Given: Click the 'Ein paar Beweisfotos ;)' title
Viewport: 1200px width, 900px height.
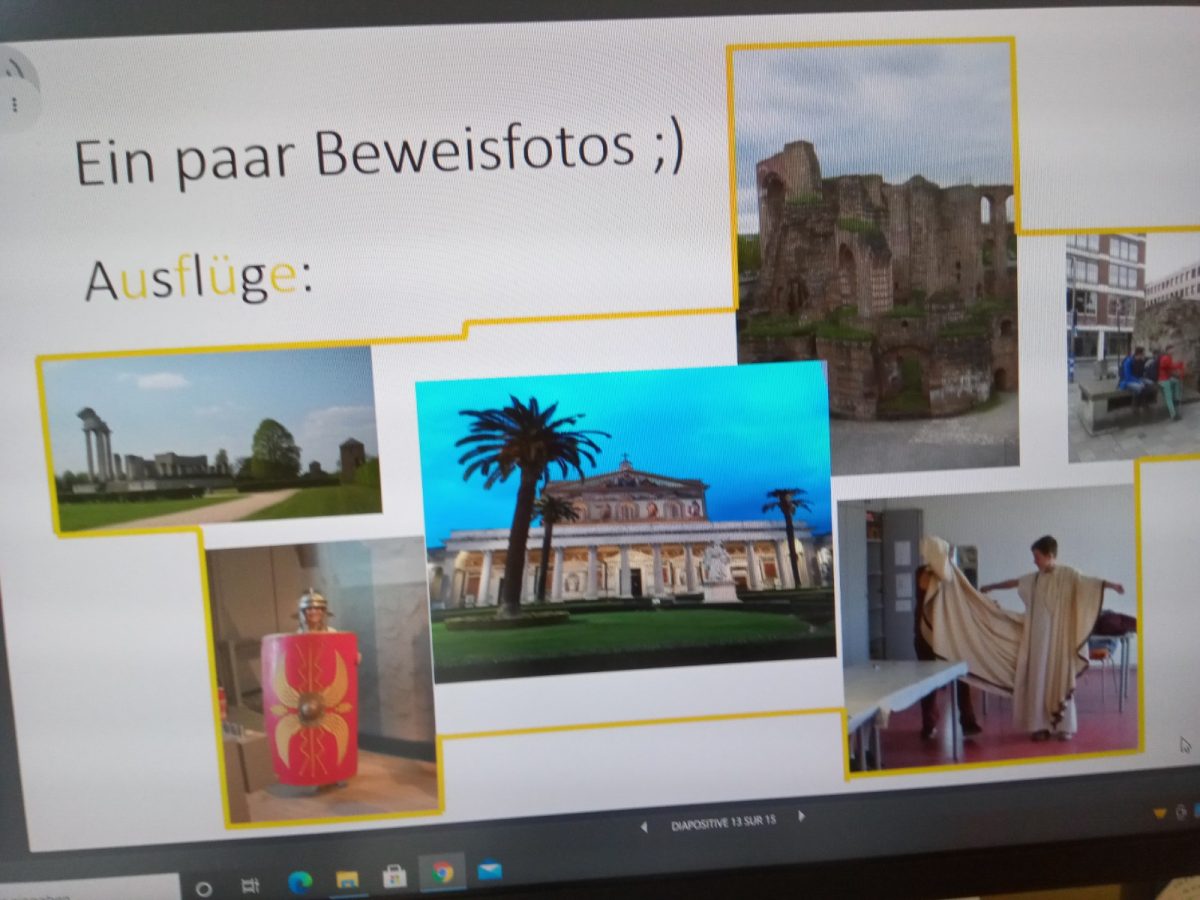Looking at the screenshot, I should point(380,154).
